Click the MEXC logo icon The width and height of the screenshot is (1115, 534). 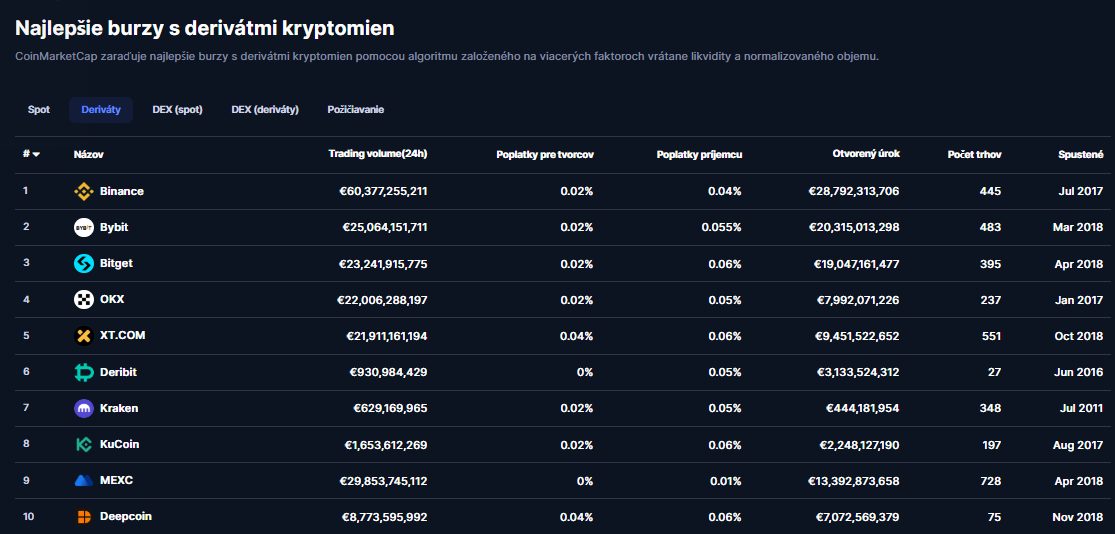point(84,480)
